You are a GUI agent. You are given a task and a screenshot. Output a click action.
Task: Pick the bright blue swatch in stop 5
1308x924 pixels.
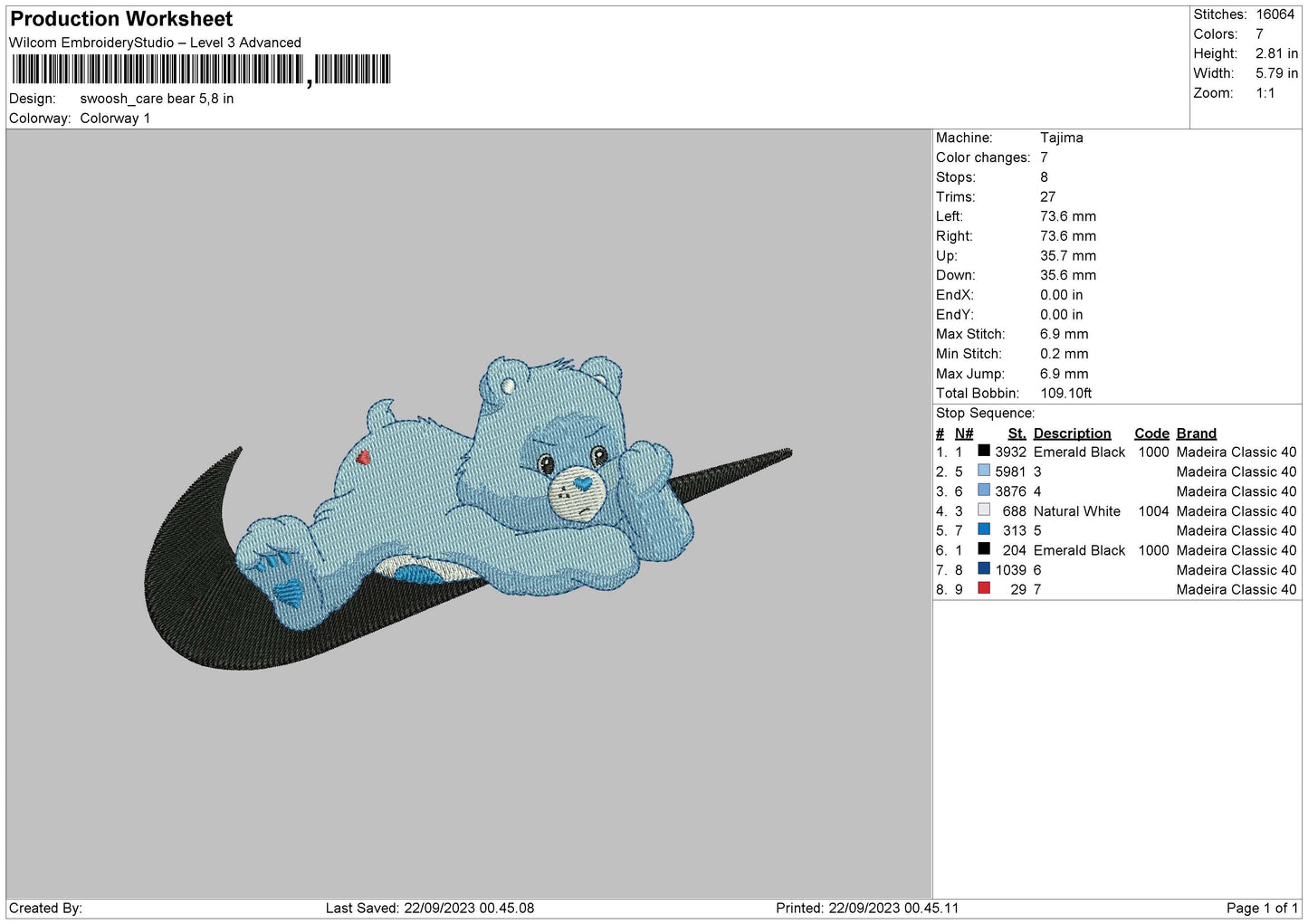(x=983, y=529)
